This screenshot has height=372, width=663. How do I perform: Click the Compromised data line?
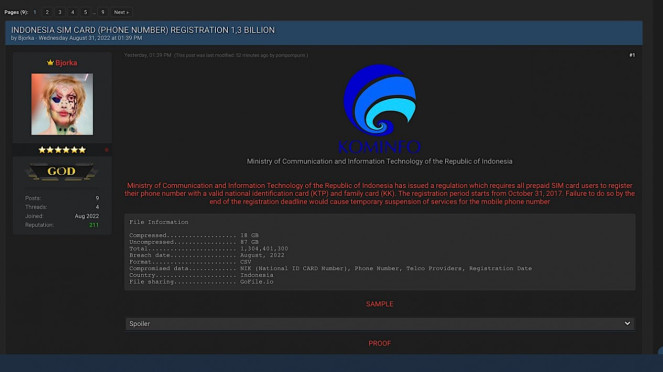tap(330, 268)
